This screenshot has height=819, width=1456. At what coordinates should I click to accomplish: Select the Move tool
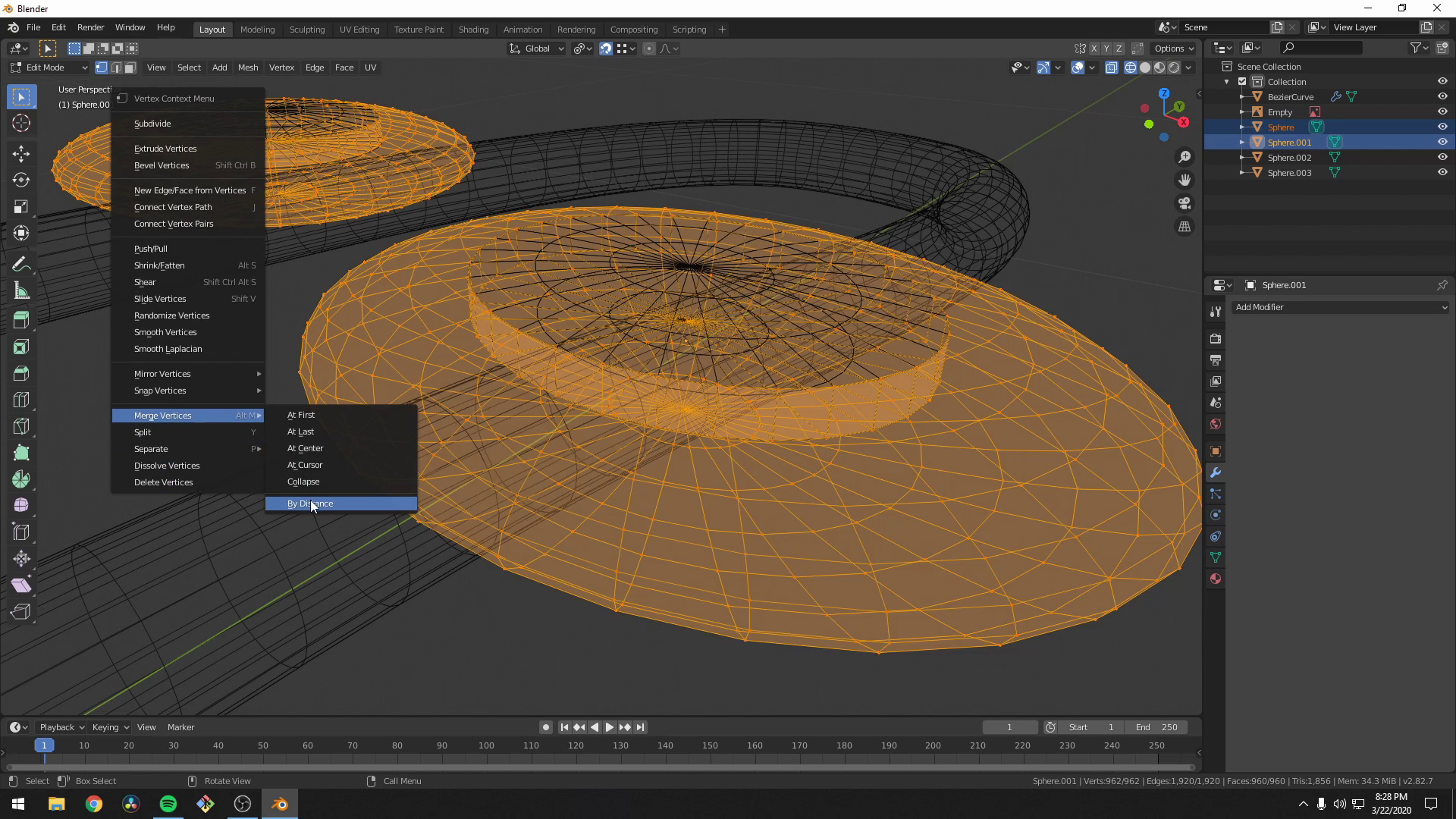pos(20,153)
